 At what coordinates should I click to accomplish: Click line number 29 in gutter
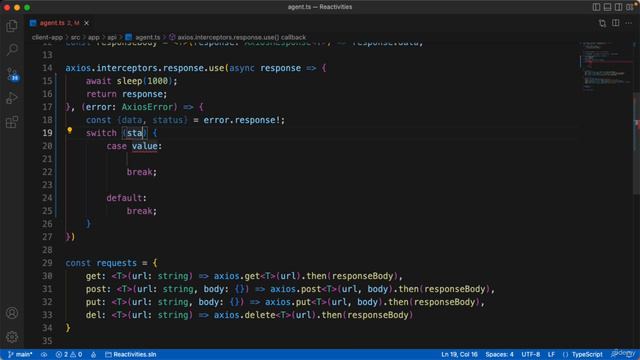47,263
